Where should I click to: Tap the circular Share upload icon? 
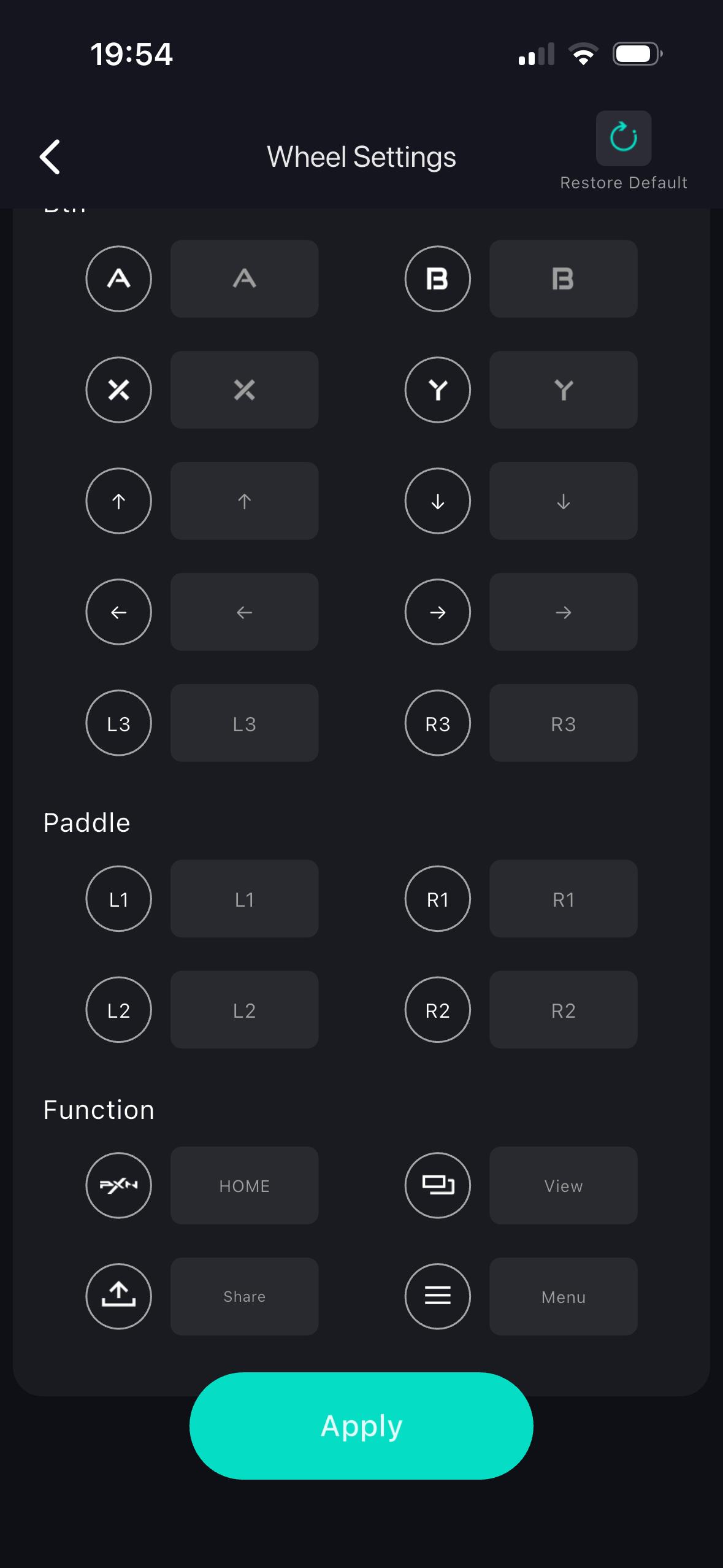point(118,1296)
